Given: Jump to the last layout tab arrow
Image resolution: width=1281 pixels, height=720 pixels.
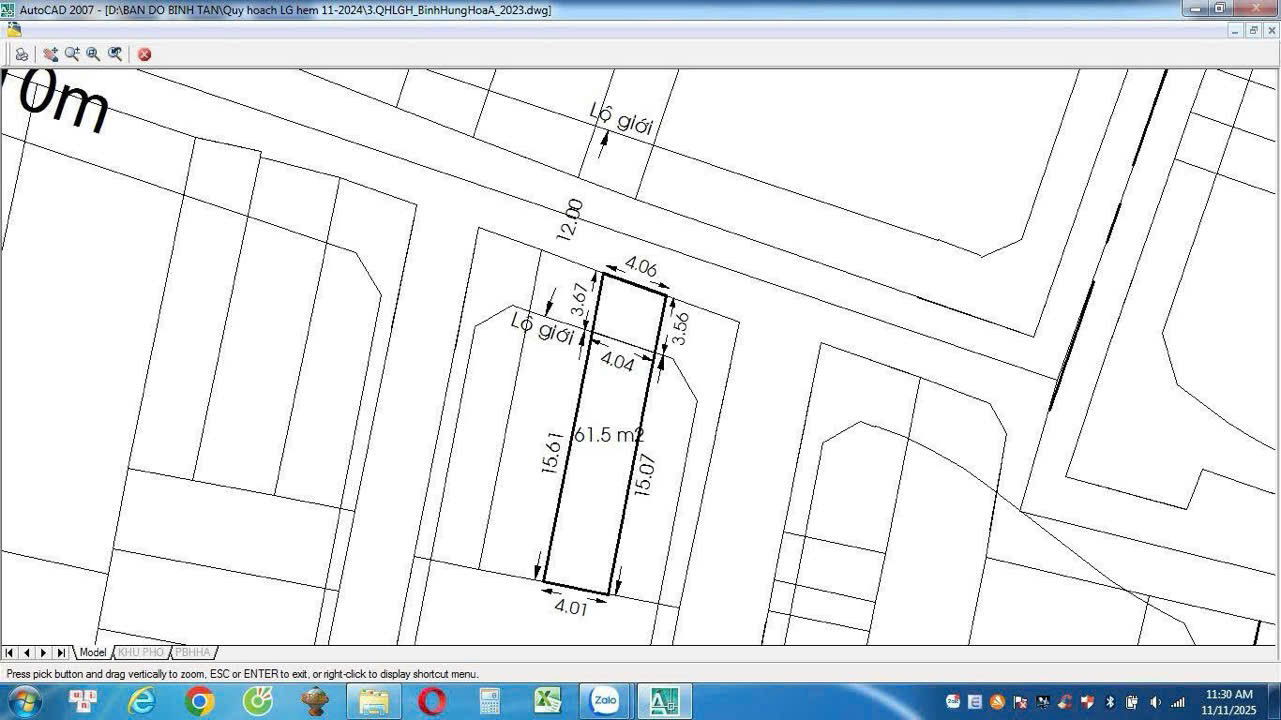Looking at the screenshot, I should click(61, 652).
